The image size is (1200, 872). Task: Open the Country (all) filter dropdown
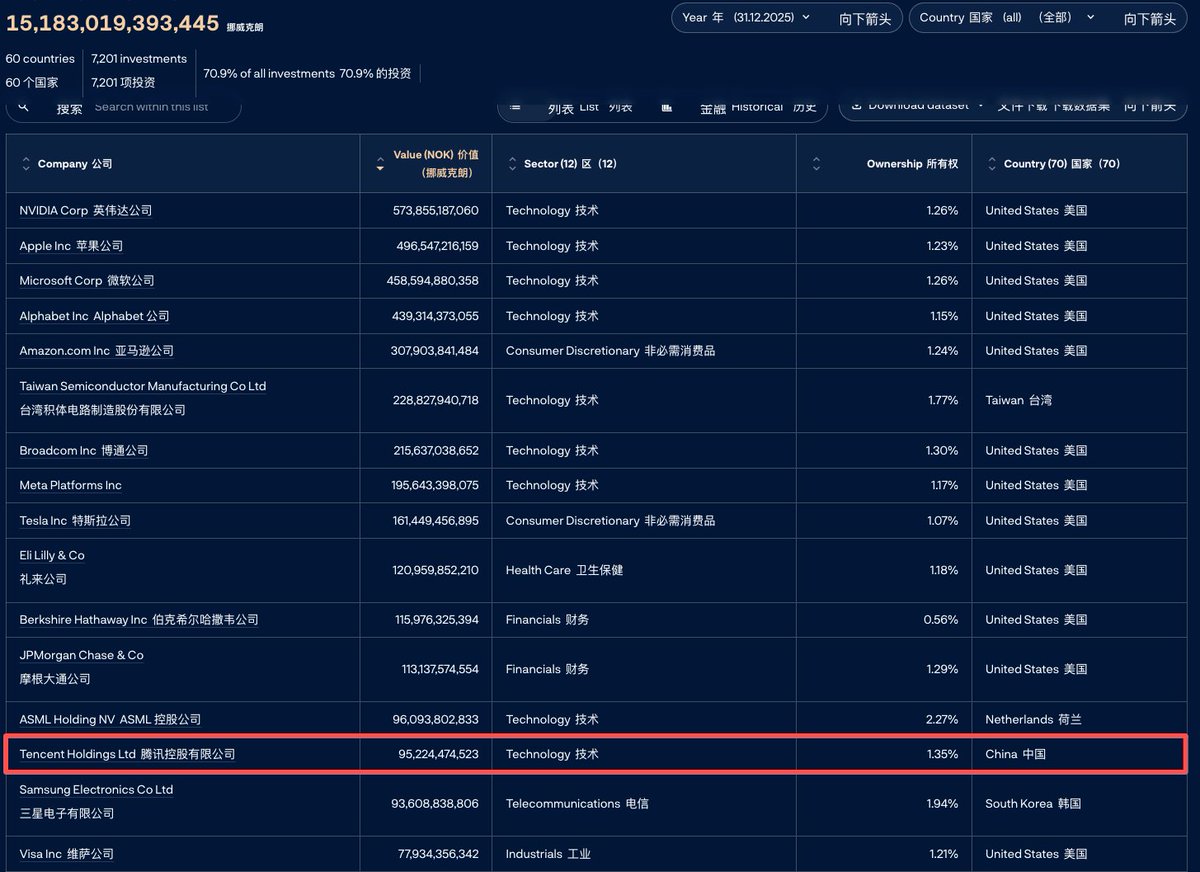point(1048,18)
